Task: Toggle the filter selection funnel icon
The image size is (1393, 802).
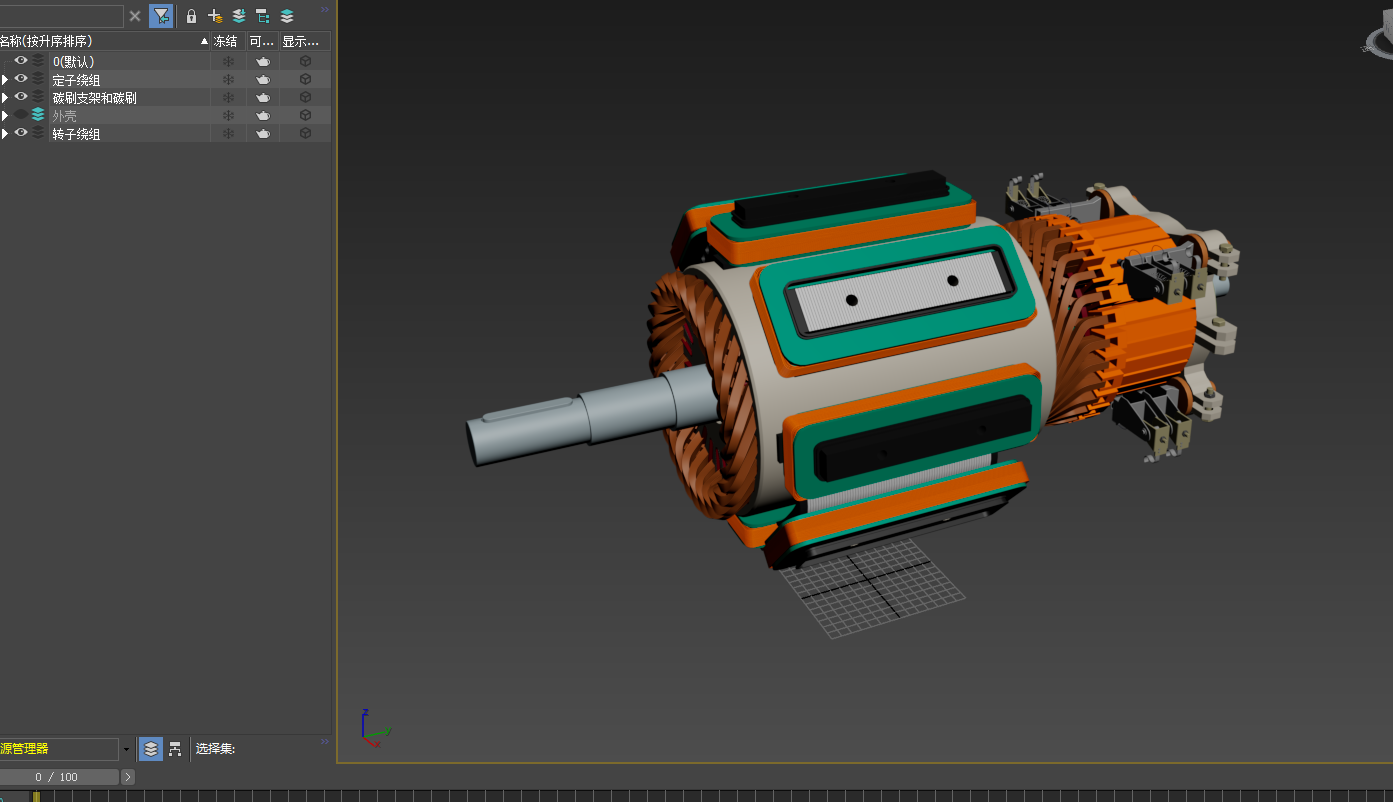Action: (x=161, y=16)
